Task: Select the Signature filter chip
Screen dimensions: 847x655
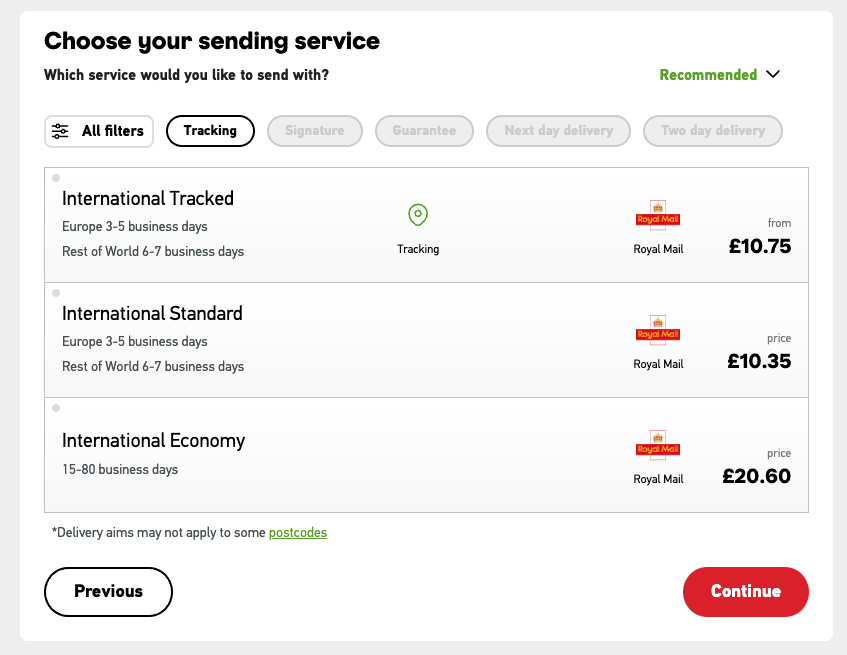Action: 314,131
